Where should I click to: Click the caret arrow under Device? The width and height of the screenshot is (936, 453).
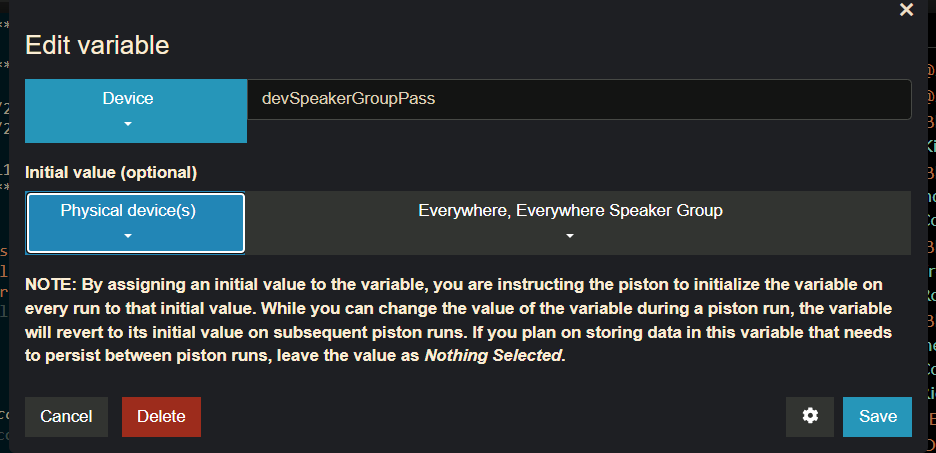pyautogui.click(x=128, y=124)
